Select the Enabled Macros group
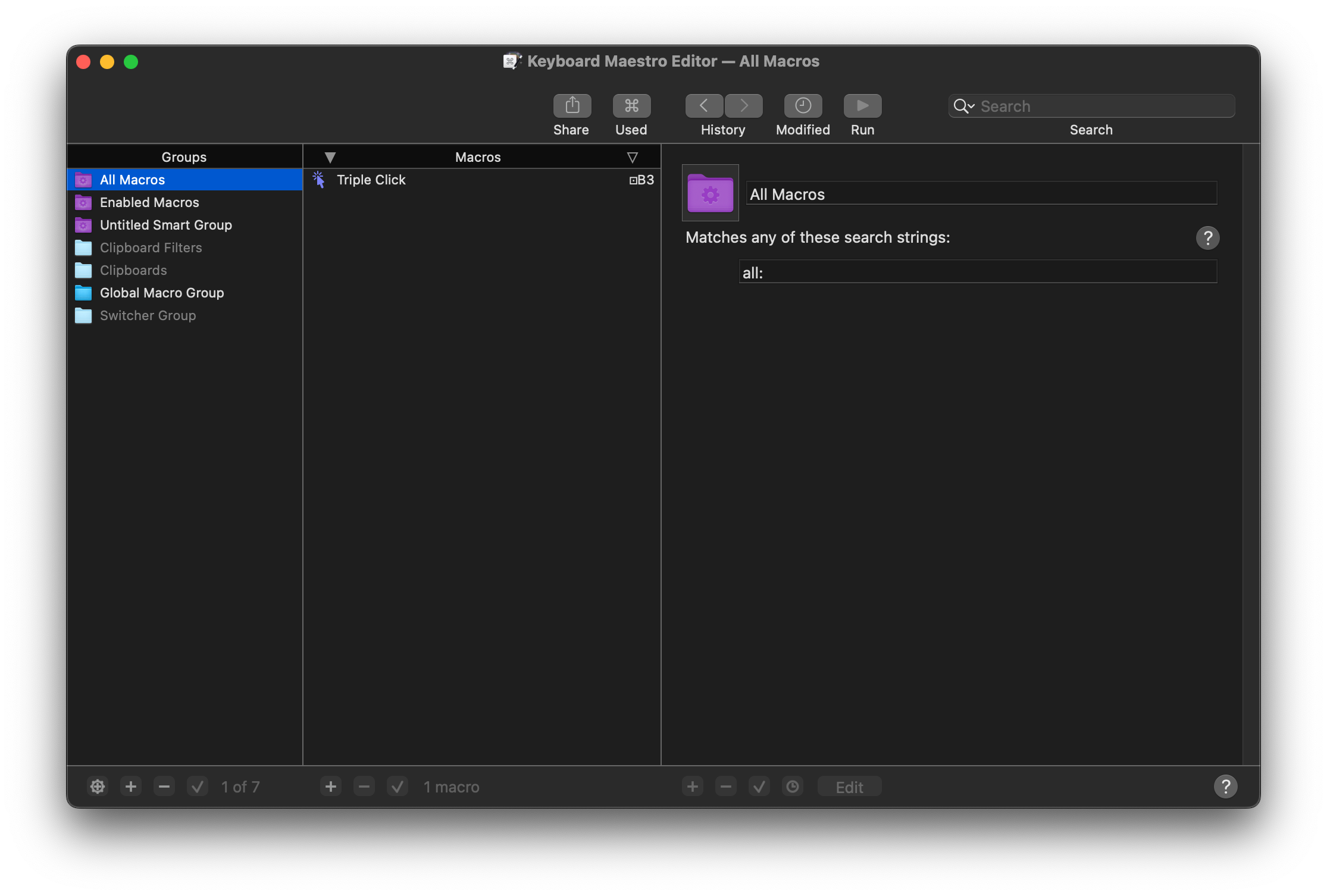The image size is (1327, 896). point(149,202)
